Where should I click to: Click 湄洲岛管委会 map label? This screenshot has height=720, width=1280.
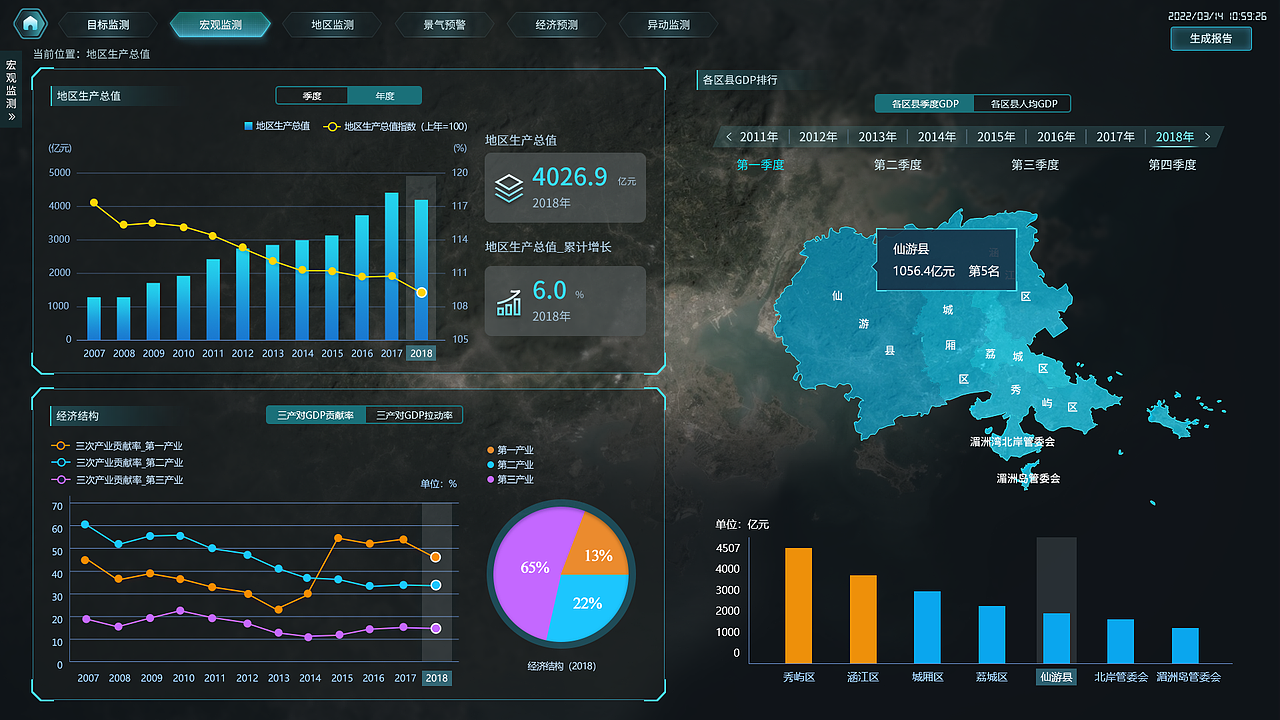1028,478
